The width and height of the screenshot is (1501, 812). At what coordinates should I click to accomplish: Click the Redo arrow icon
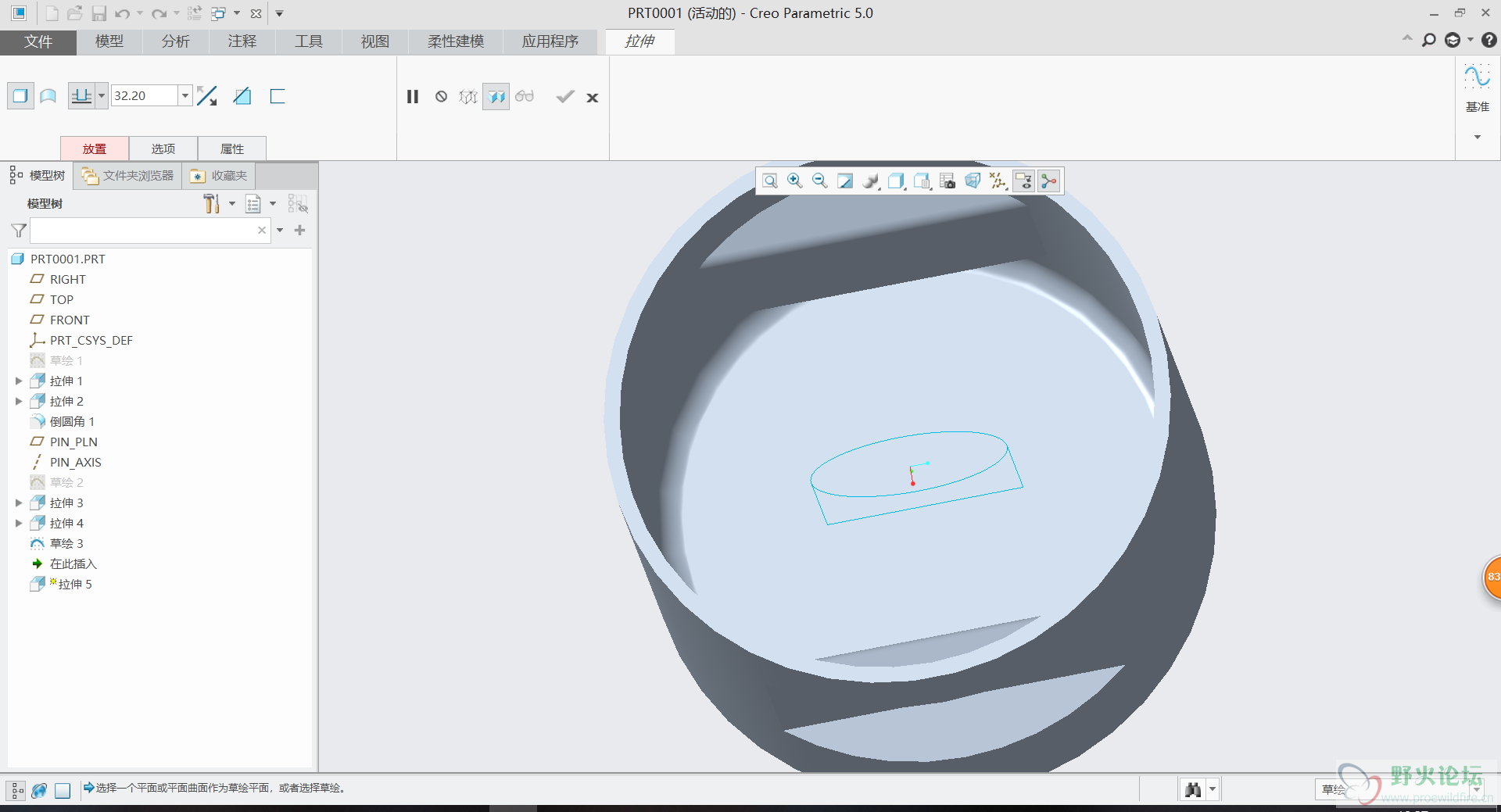coord(159,13)
